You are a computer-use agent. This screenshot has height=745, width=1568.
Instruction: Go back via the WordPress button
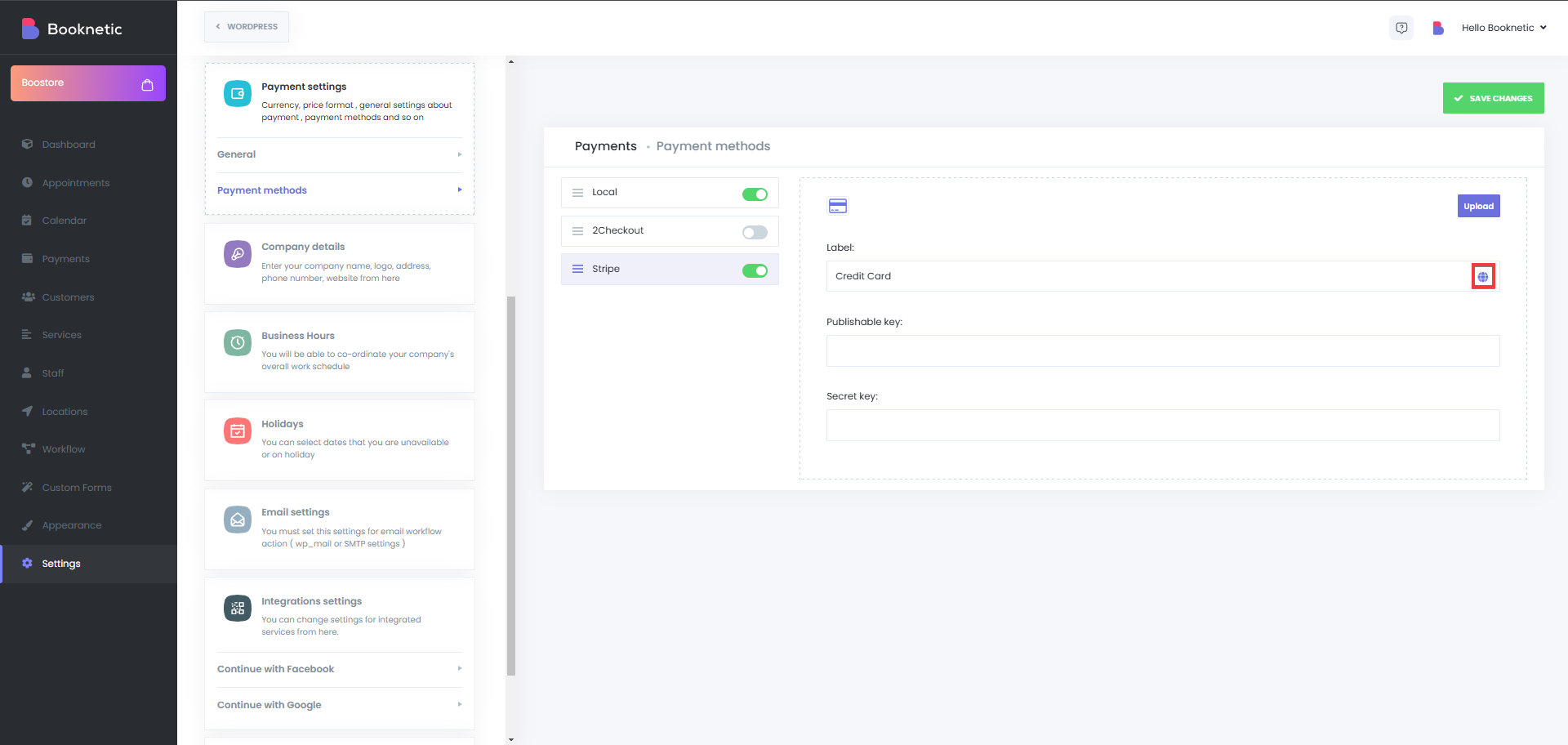point(247,27)
